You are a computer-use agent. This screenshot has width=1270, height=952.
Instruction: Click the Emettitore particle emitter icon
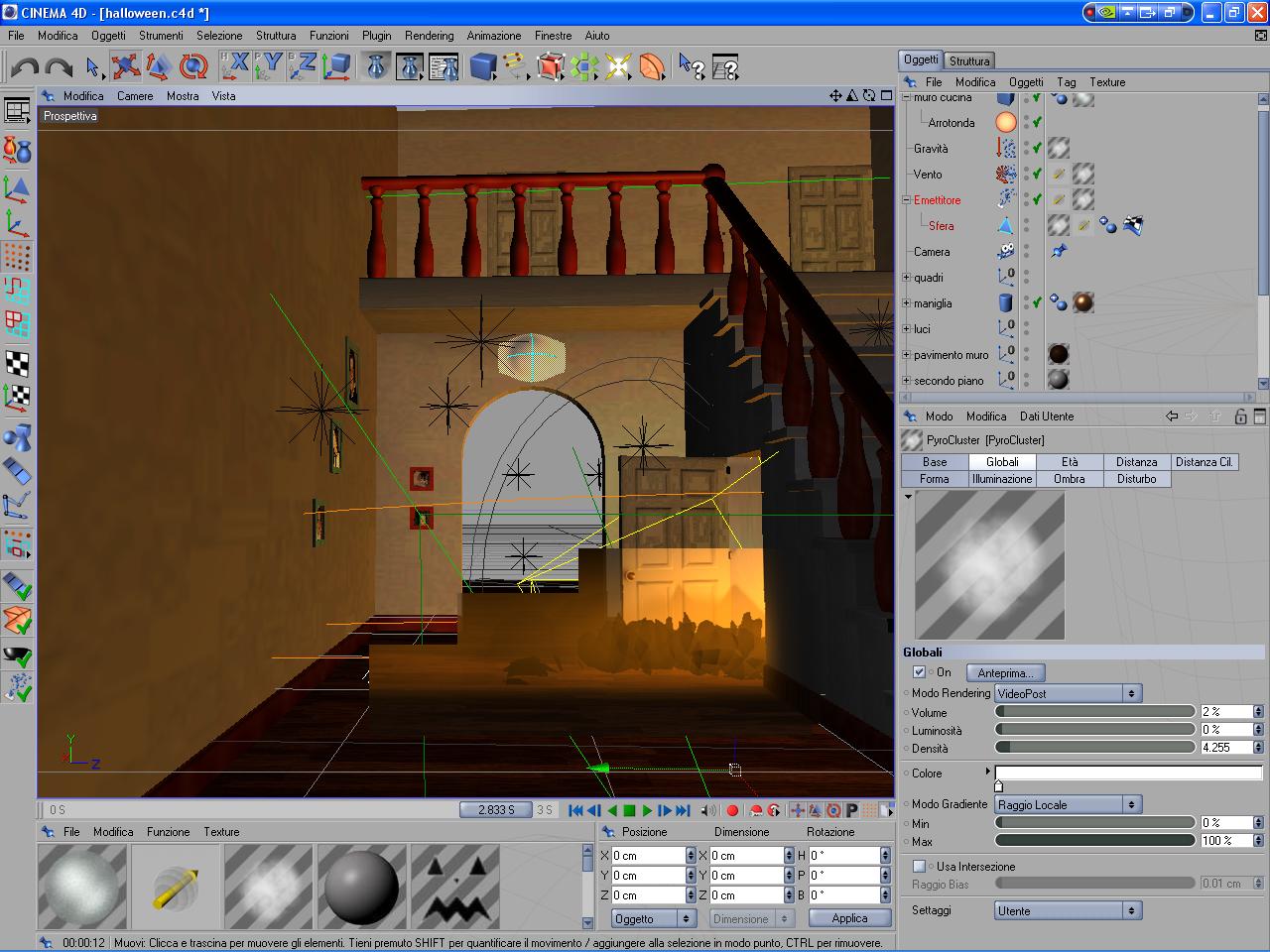1006,199
